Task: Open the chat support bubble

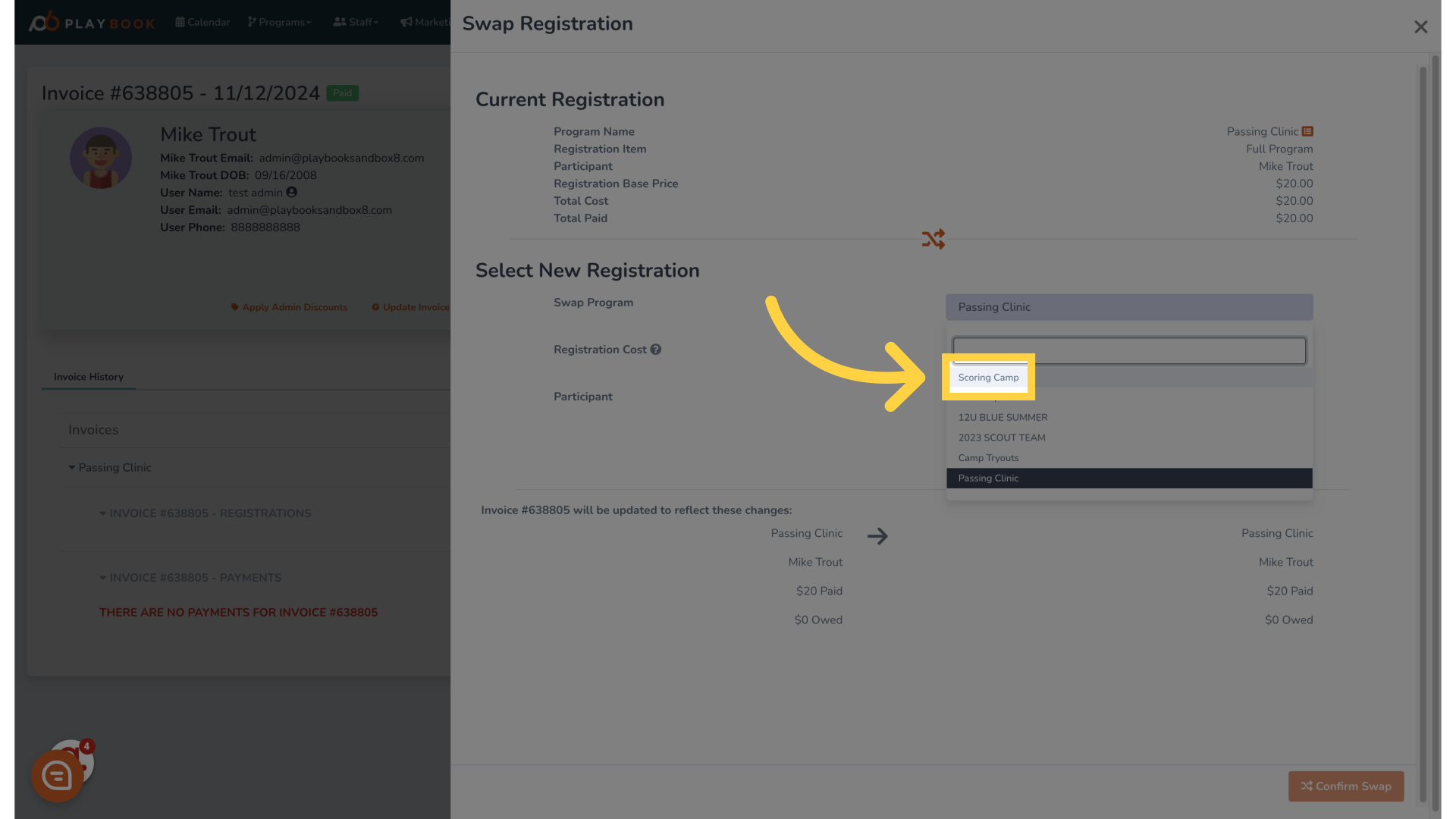Action: [58, 775]
